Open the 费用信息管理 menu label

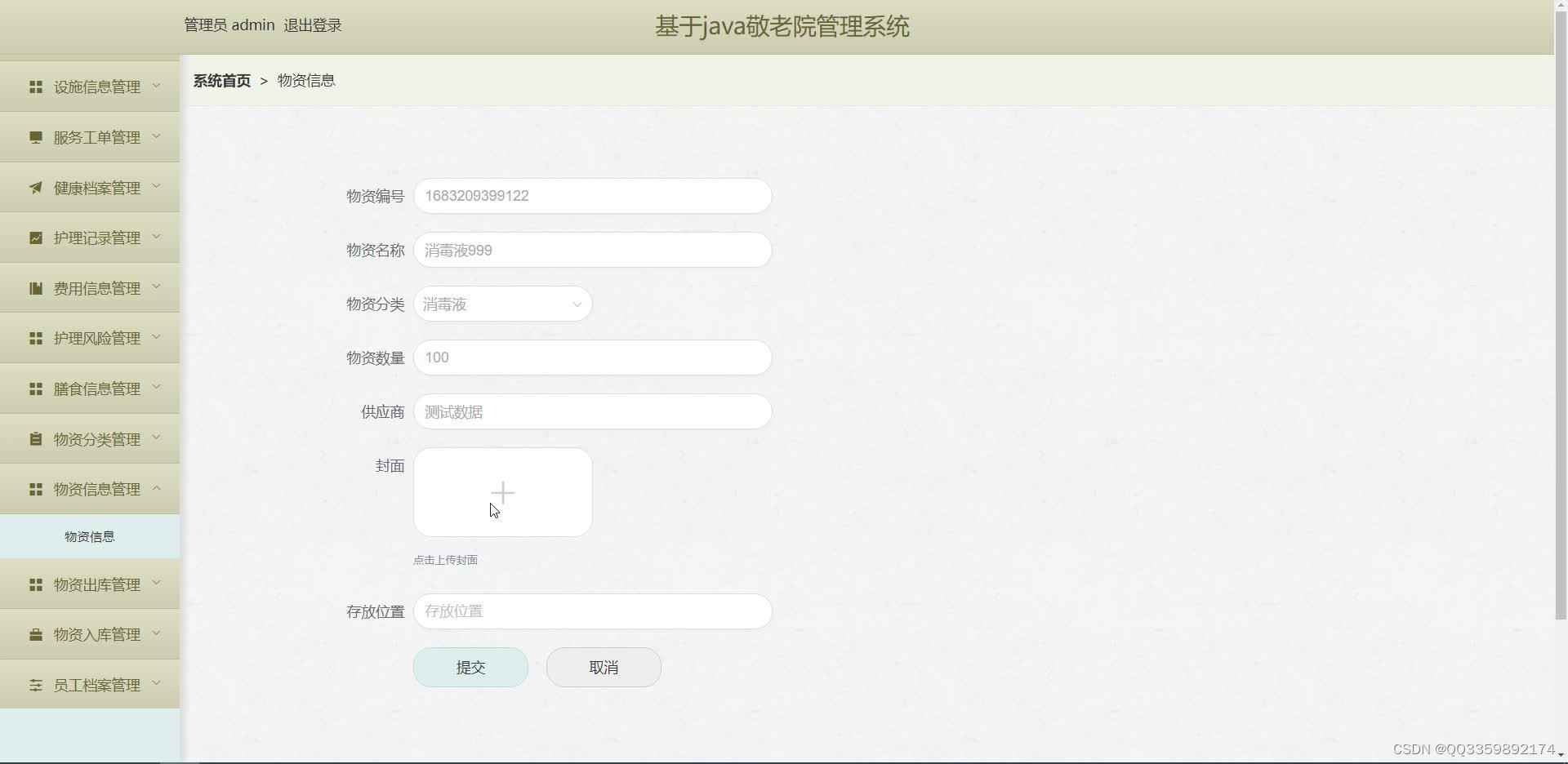[97, 288]
